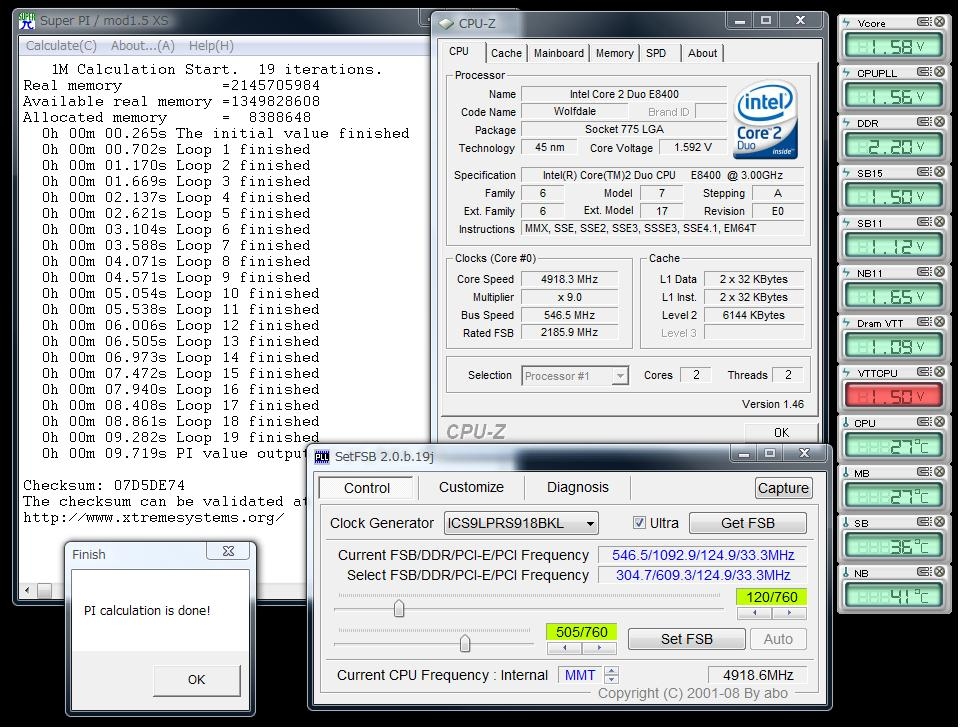Close the DDR voltage gadget
This screenshot has height=728, width=960.
tap(939, 122)
